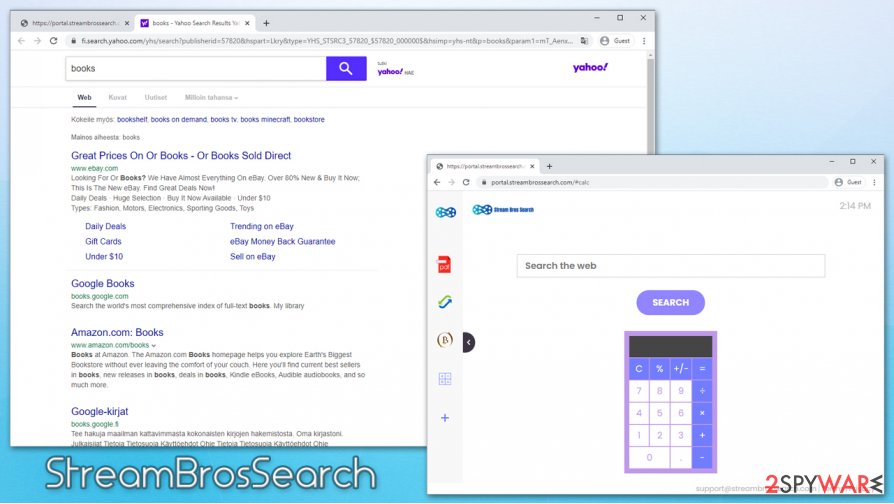Click the Daily Deals eBay sublink
894x504 pixels.
click(x=105, y=226)
